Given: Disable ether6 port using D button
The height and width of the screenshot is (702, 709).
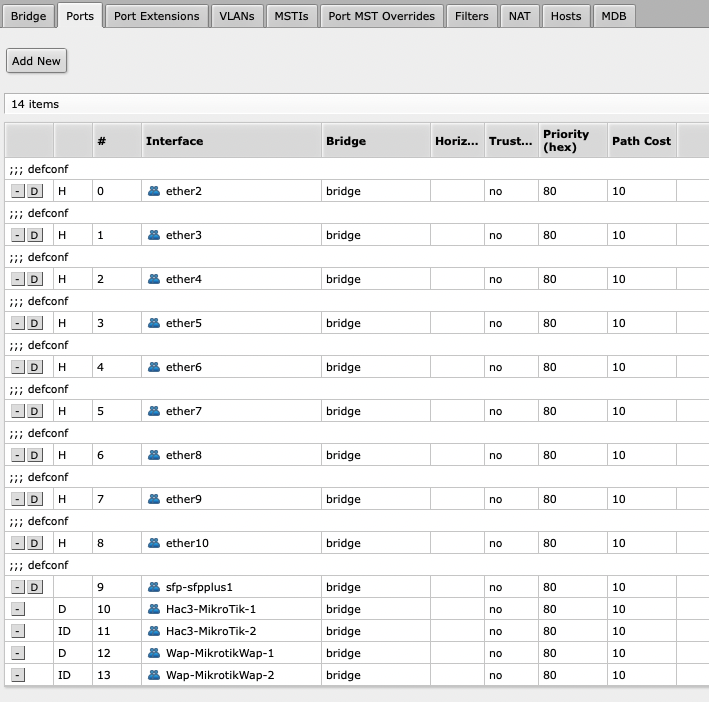Looking at the screenshot, I should pyautogui.click(x=34, y=367).
